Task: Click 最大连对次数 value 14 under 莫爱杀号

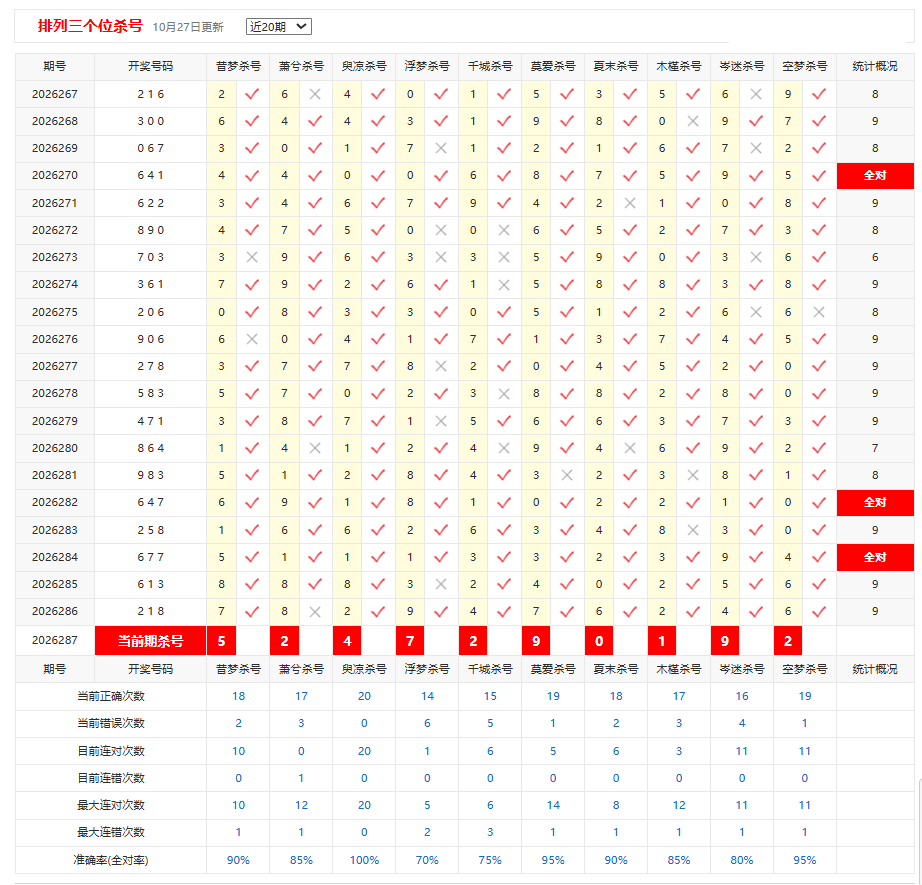Action: pyautogui.click(x=553, y=805)
